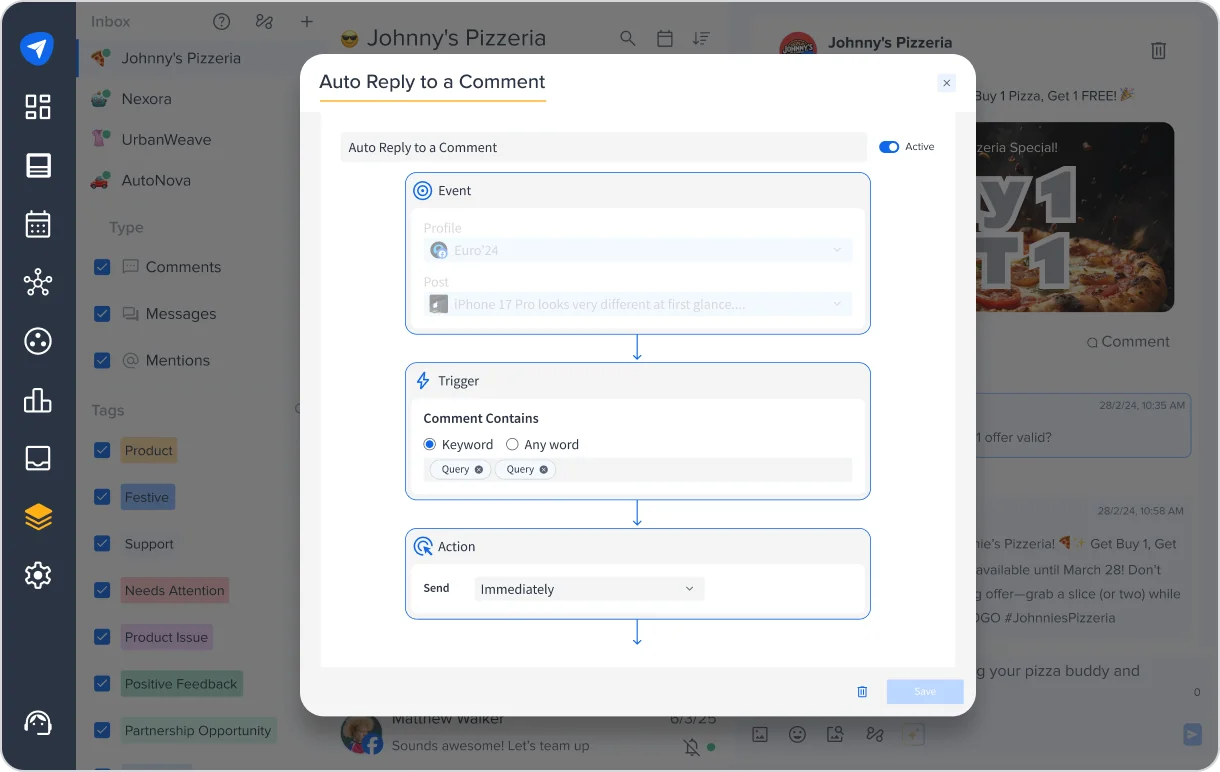Click the automation name input field
1220x772 pixels.
click(603, 147)
